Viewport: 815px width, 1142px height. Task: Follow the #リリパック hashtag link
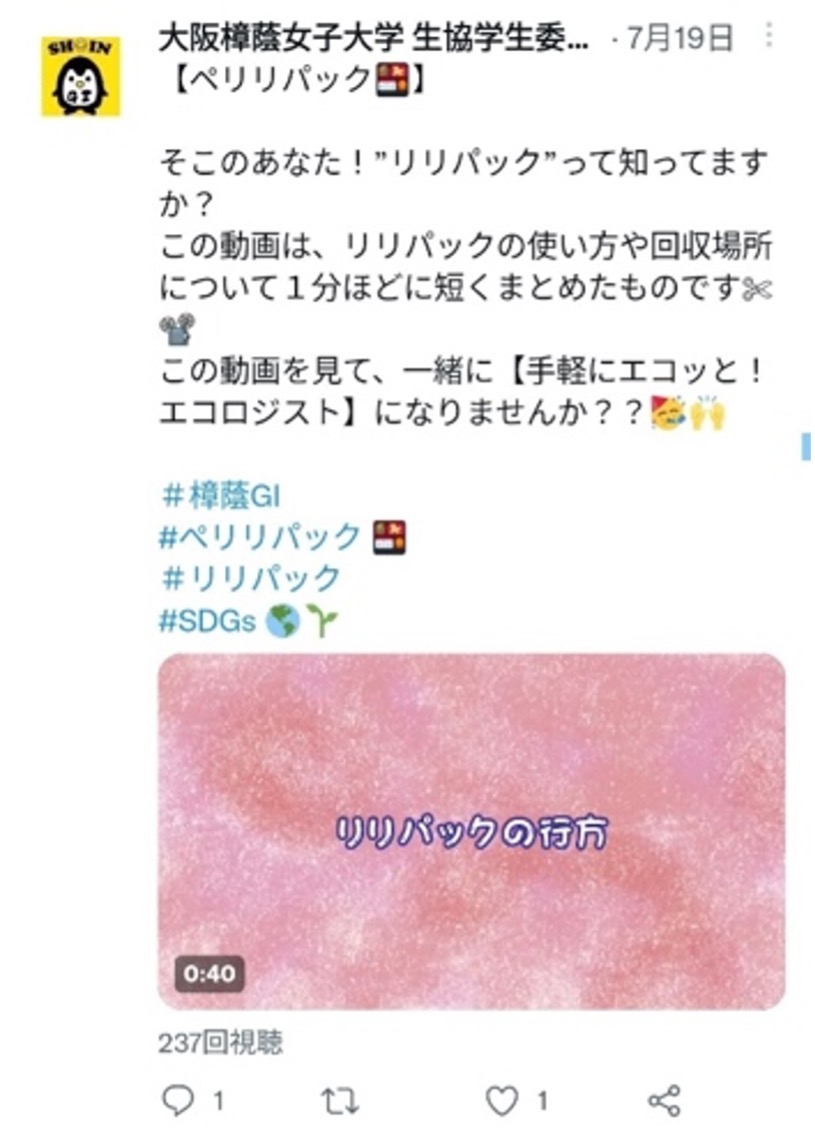(251, 579)
